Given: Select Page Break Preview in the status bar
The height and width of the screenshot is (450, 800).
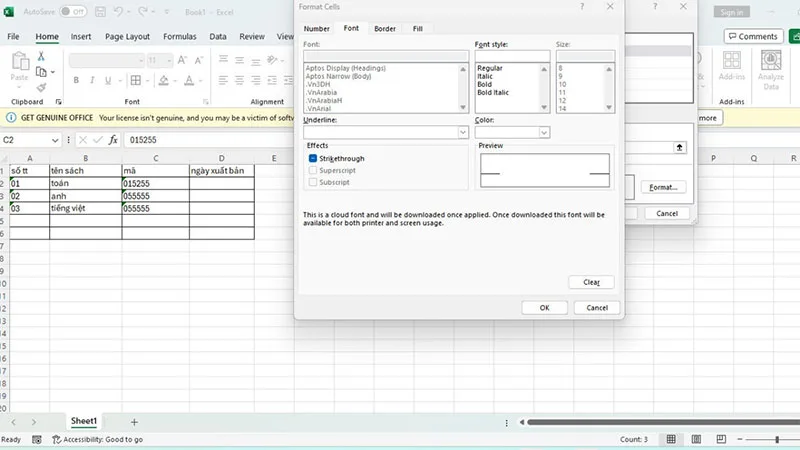Looking at the screenshot, I should point(721,439).
